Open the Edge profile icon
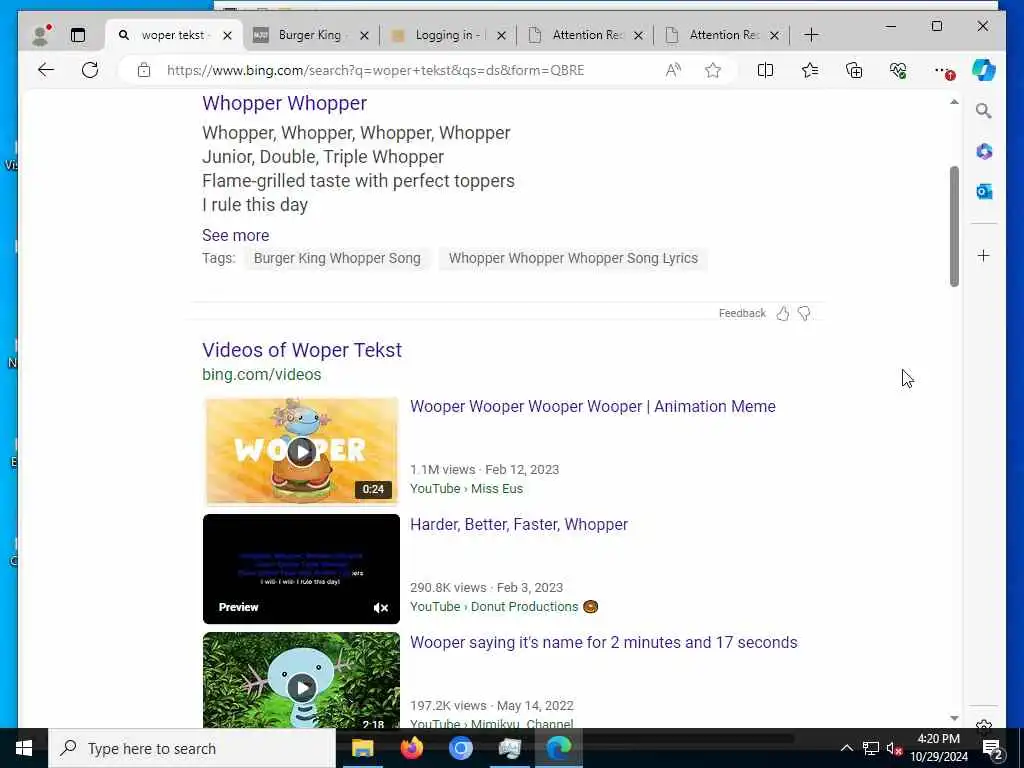1024x768 pixels. point(42,35)
